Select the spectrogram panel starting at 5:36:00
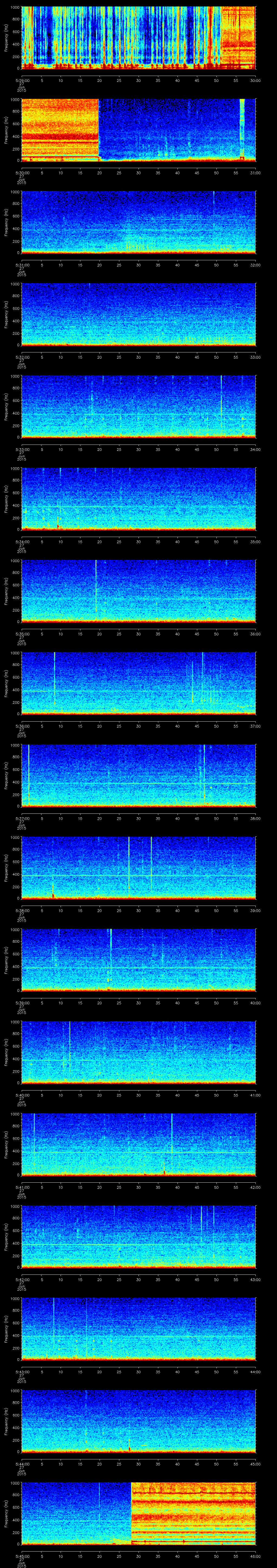Image resolution: width=277 pixels, height=1568 pixels. pos(139,683)
